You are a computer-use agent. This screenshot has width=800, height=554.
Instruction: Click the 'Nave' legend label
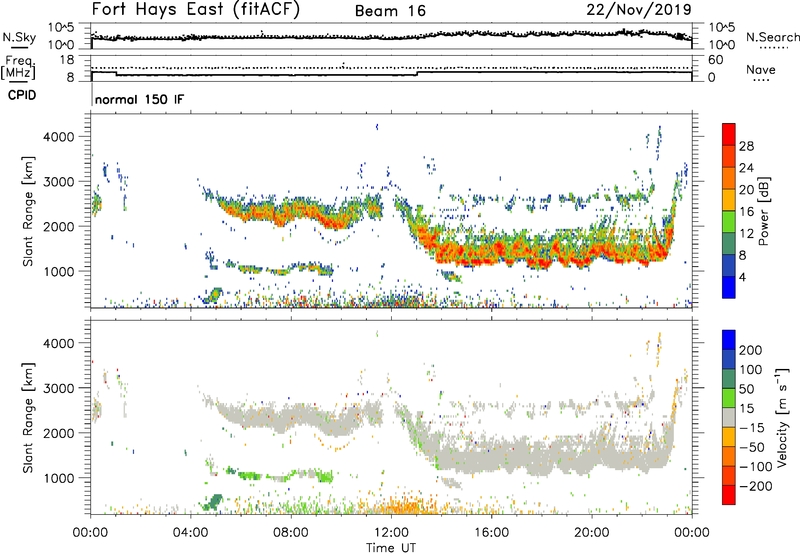click(761, 70)
